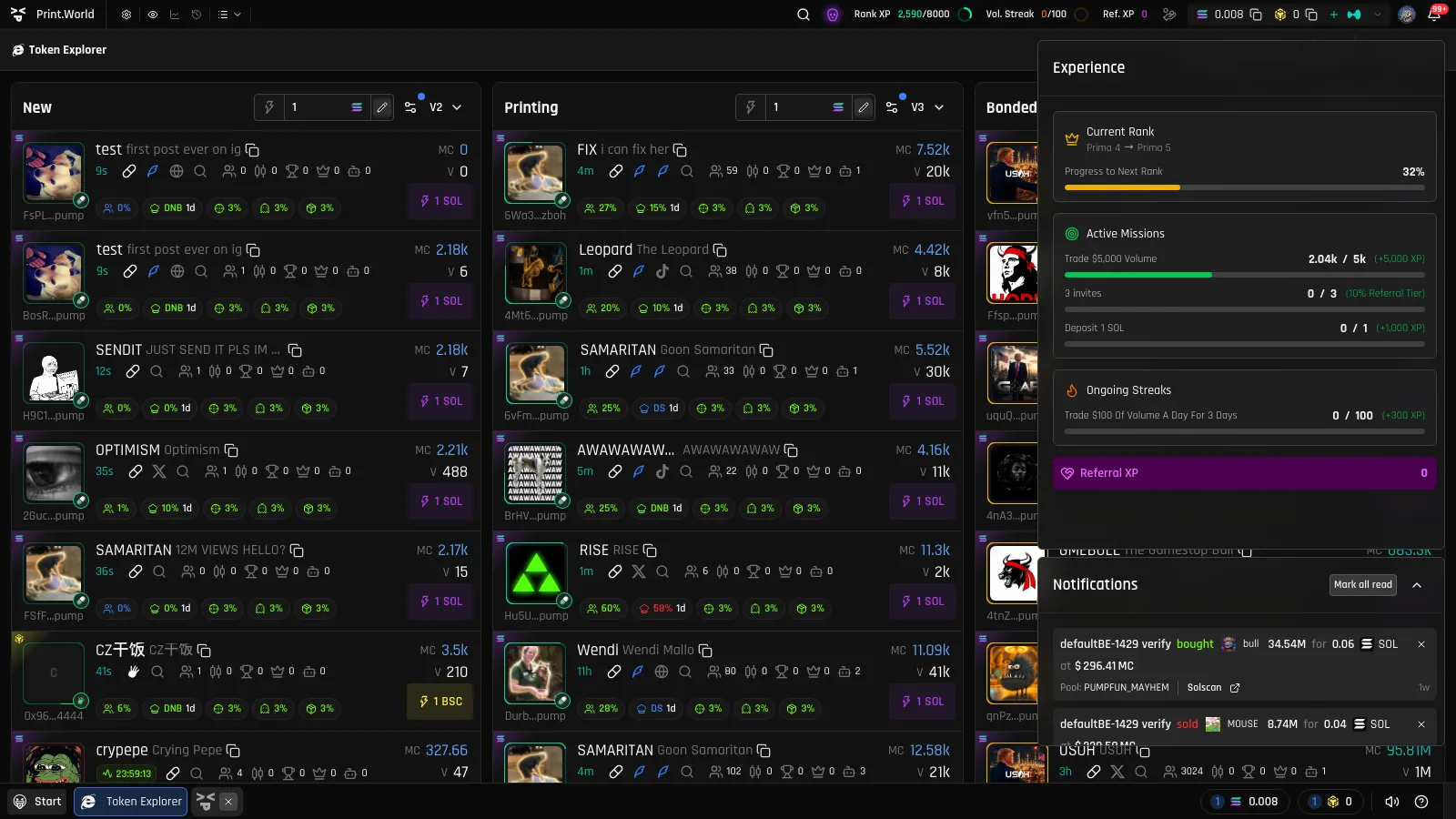The height and width of the screenshot is (819, 1456).
Task: Click Mark all read in Notifications
Action: click(1363, 585)
